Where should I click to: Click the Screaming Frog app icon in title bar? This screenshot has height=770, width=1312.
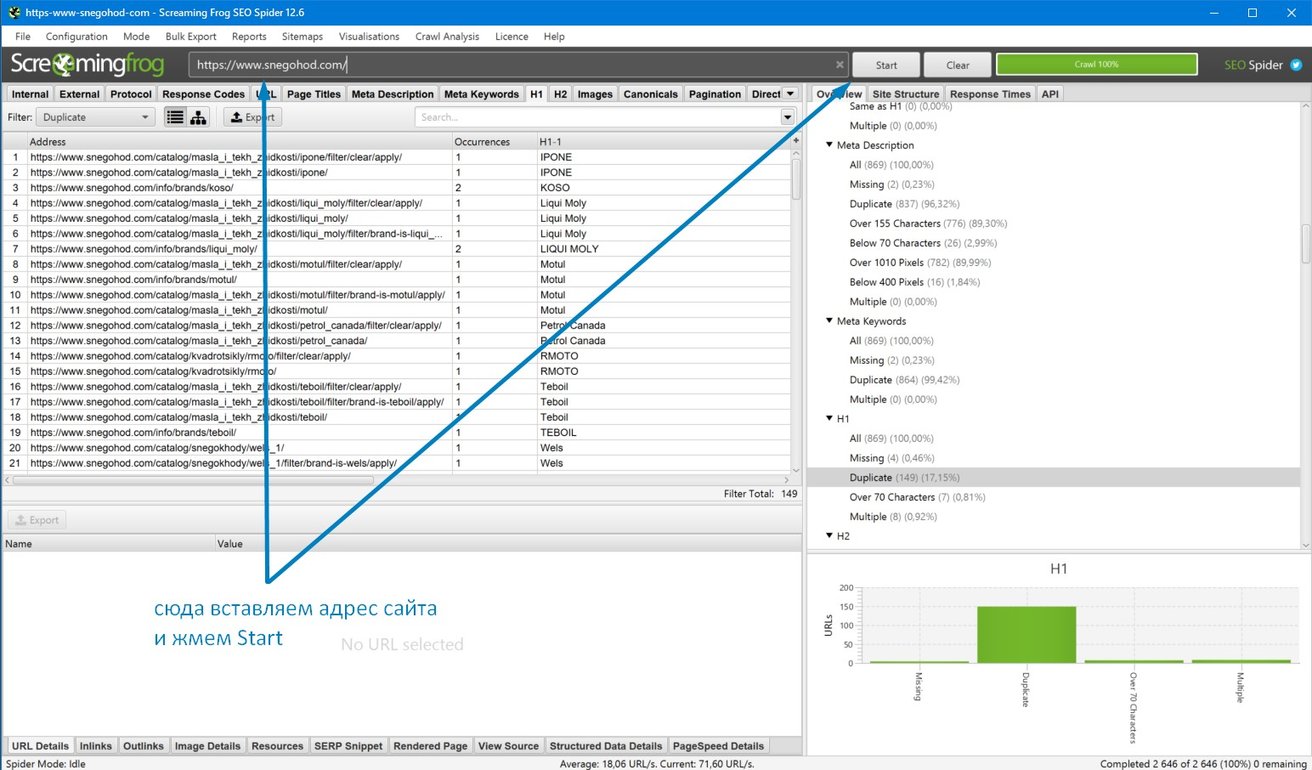[x=14, y=13]
